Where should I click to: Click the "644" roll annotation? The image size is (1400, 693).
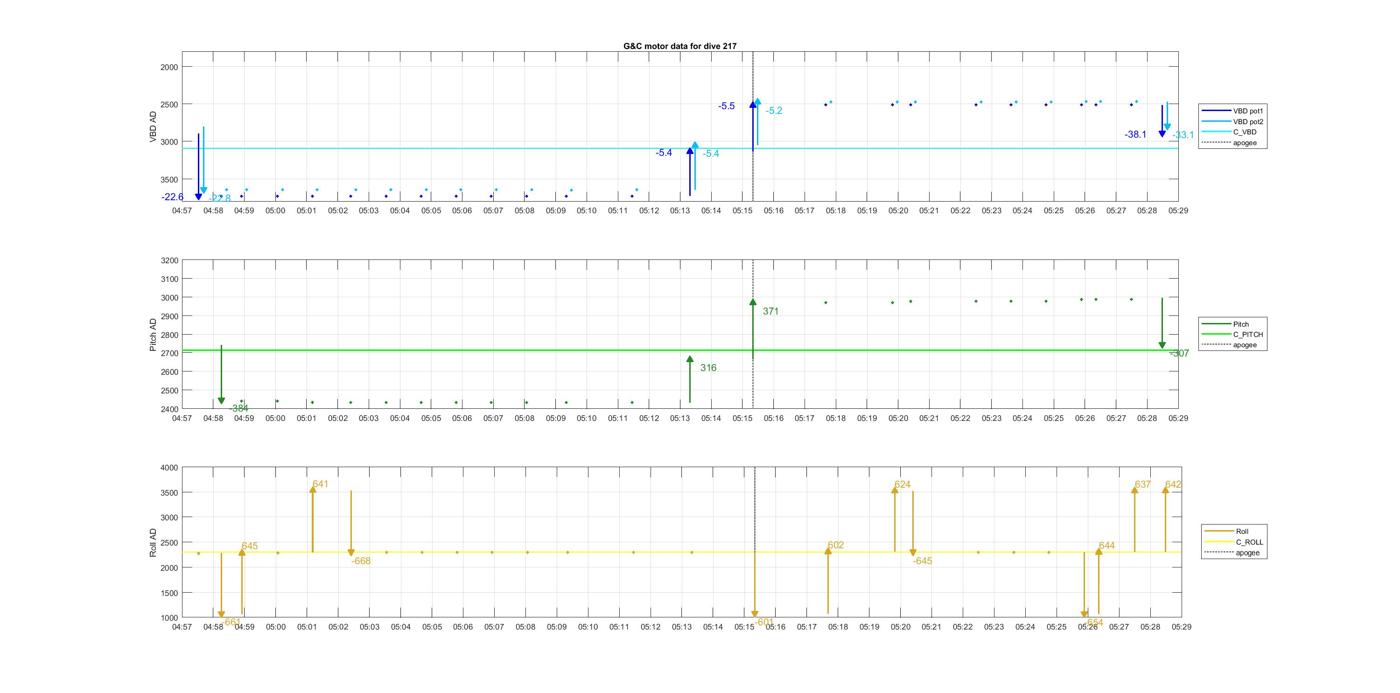point(1107,546)
